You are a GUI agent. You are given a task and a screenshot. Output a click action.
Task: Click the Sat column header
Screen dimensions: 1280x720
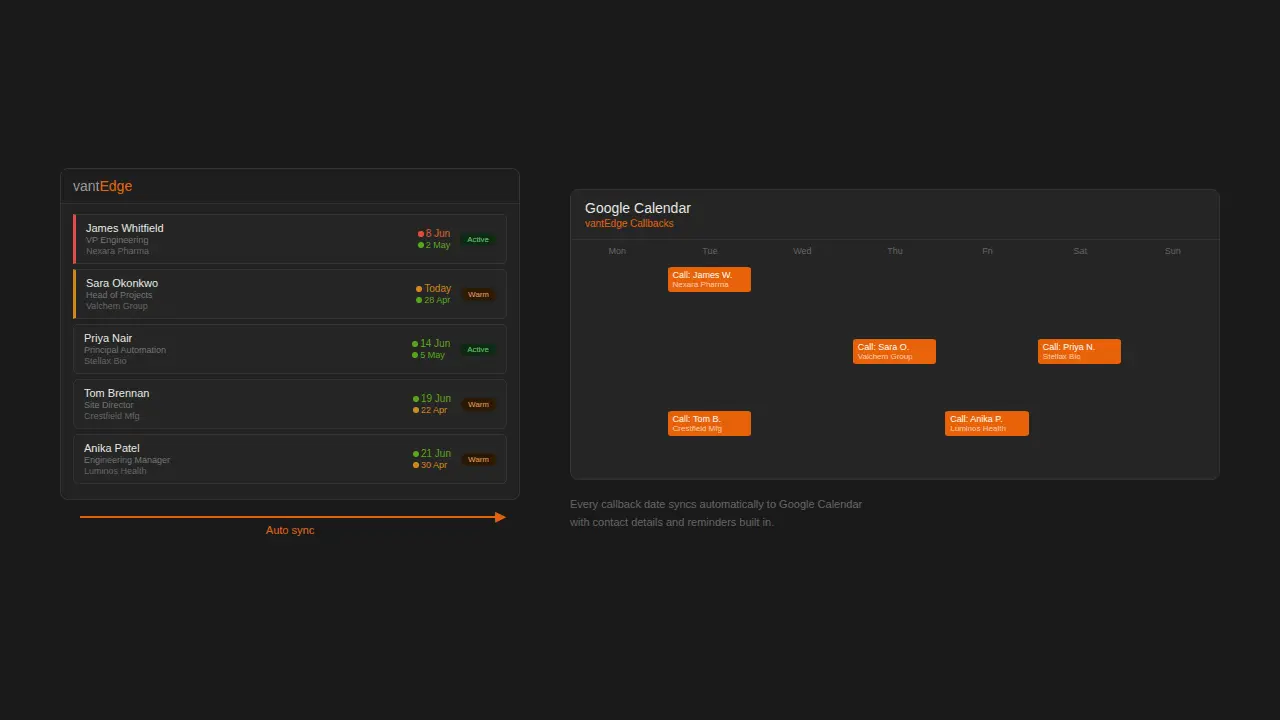pyautogui.click(x=1080, y=251)
